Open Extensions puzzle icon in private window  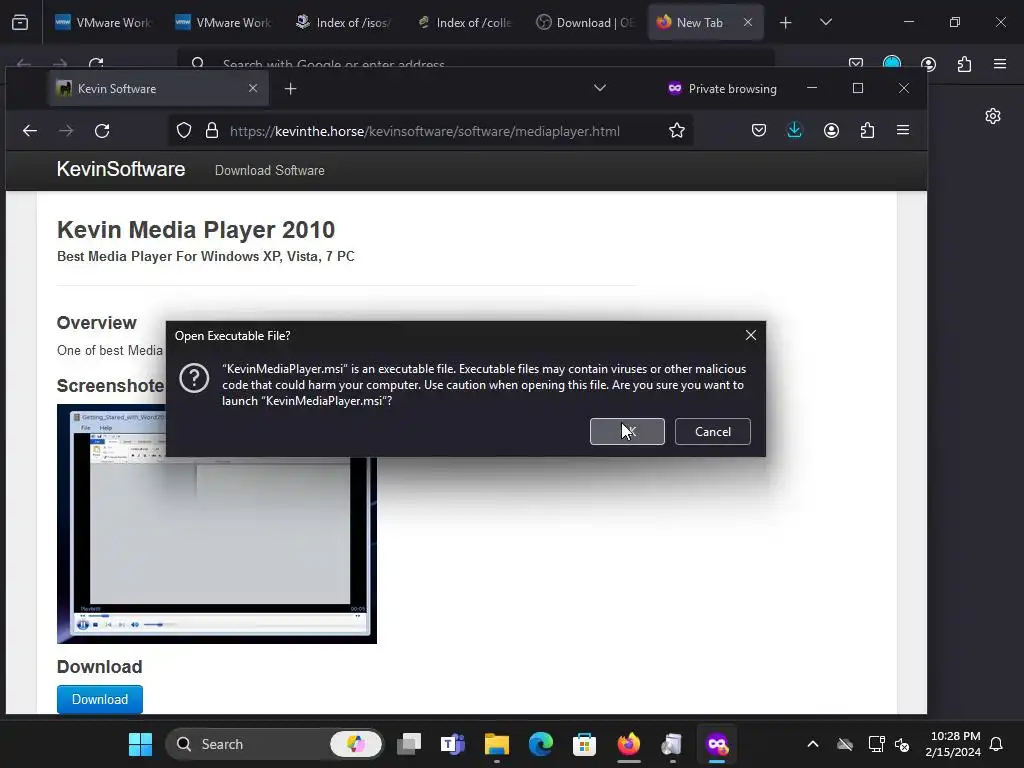tap(867, 131)
